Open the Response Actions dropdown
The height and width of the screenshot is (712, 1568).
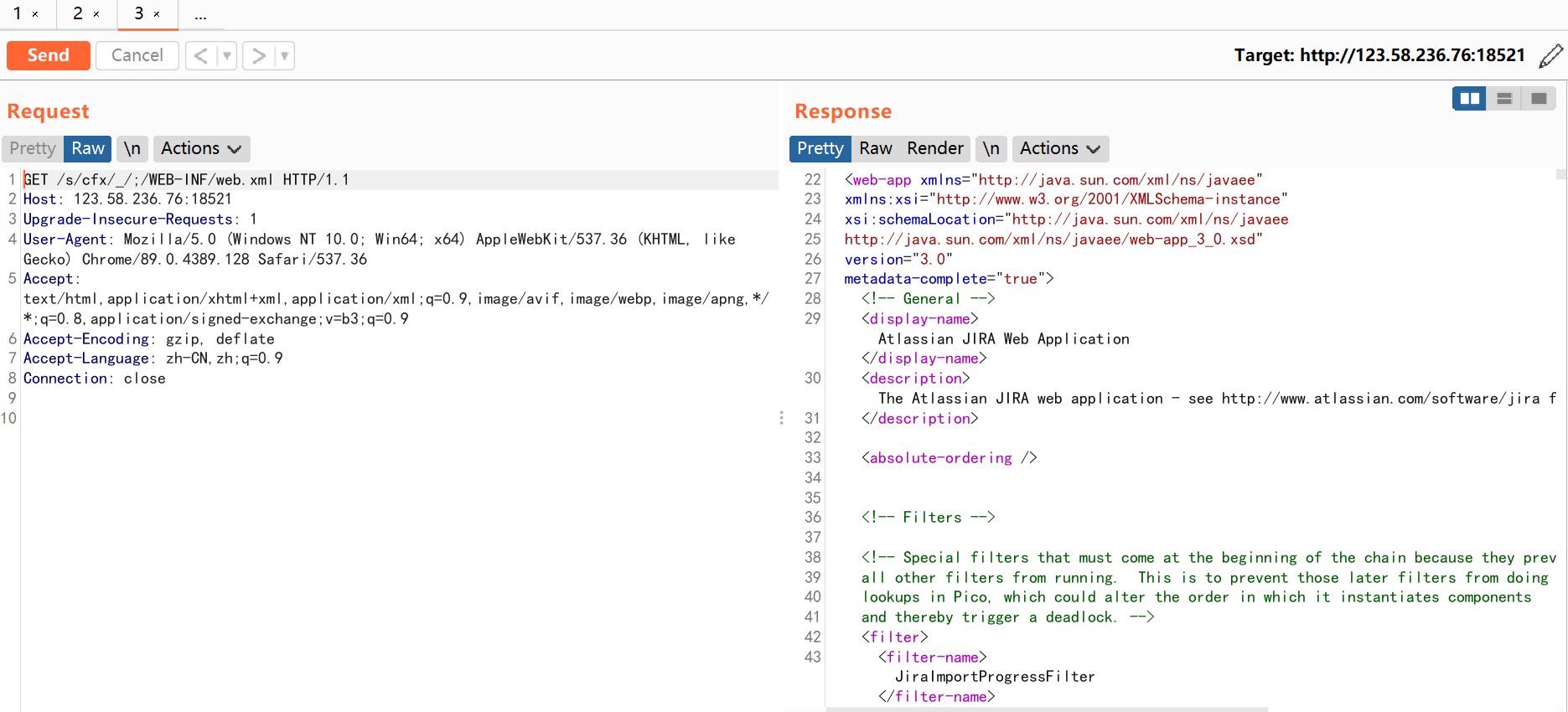1060,148
